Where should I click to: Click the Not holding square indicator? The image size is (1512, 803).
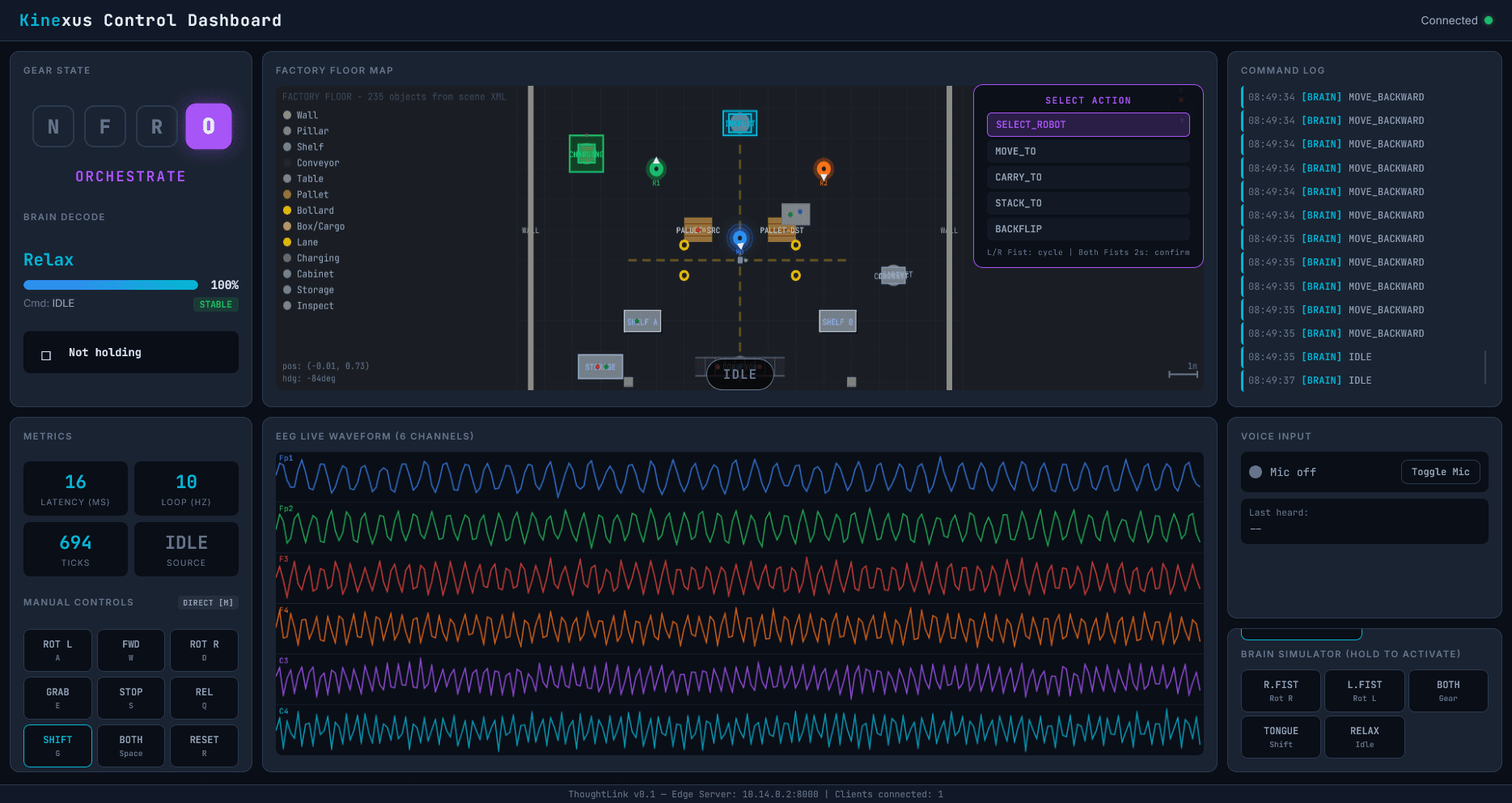click(x=46, y=355)
